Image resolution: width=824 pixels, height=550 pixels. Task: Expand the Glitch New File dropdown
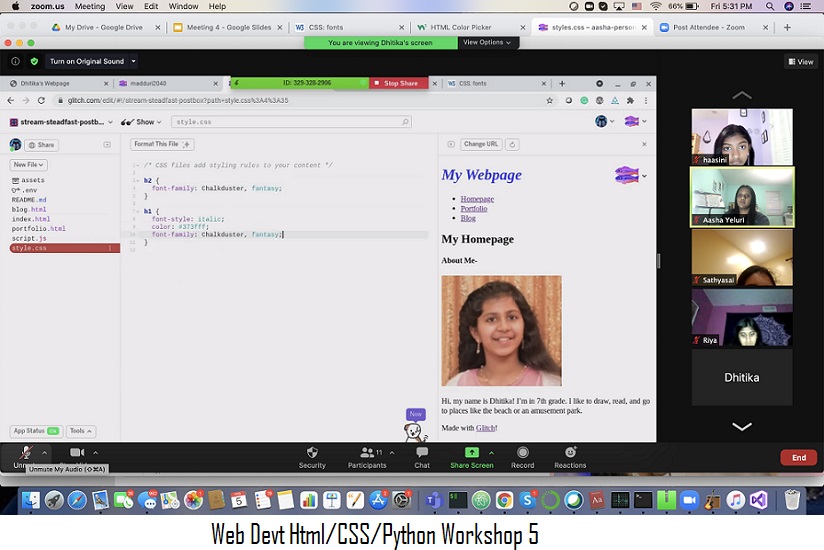tap(28, 164)
